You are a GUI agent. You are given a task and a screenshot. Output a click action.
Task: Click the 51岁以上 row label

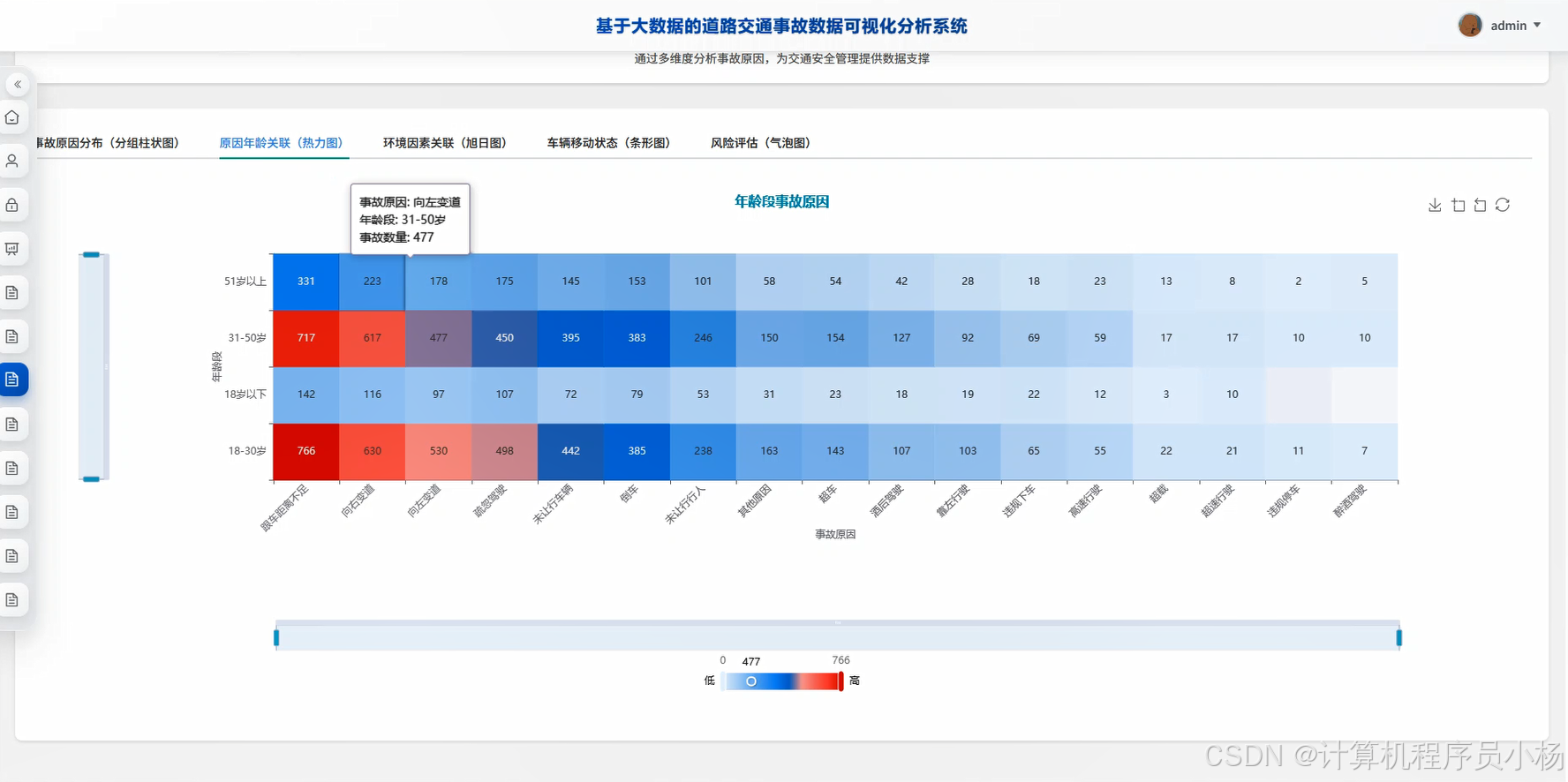click(245, 282)
